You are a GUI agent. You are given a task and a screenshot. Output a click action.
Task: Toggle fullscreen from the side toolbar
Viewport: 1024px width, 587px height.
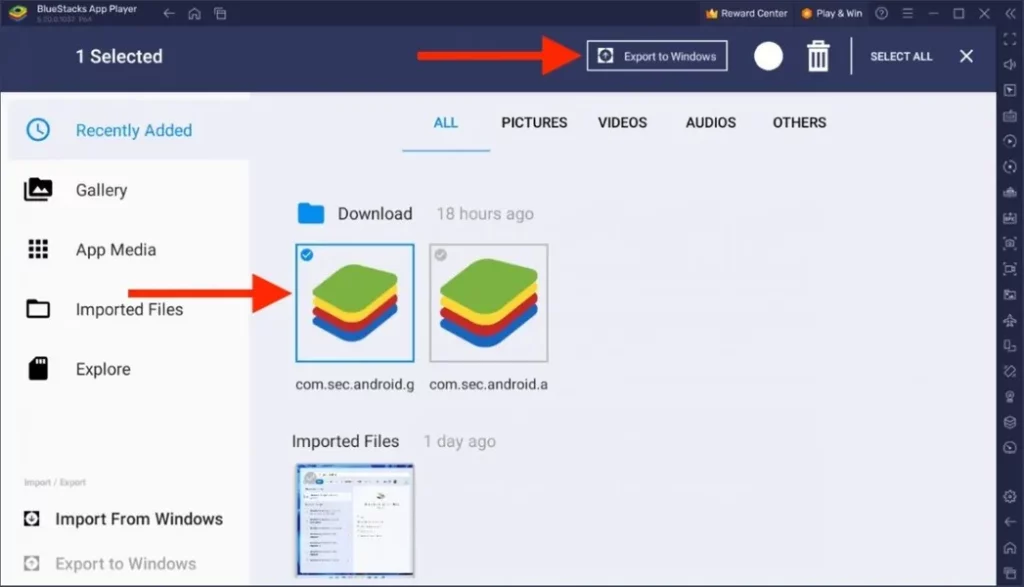coord(1010,39)
